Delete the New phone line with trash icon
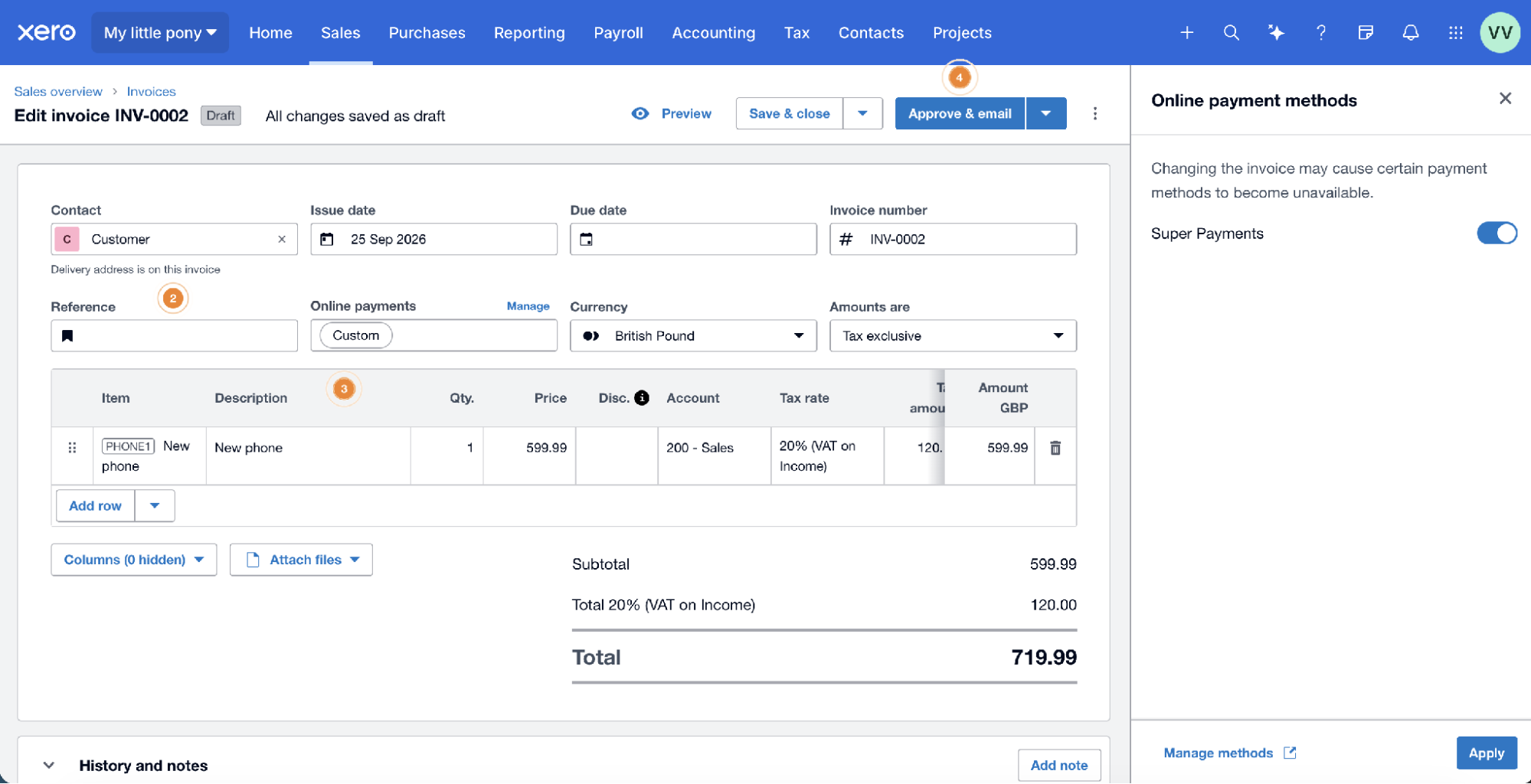This screenshot has width=1531, height=784. [x=1055, y=448]
